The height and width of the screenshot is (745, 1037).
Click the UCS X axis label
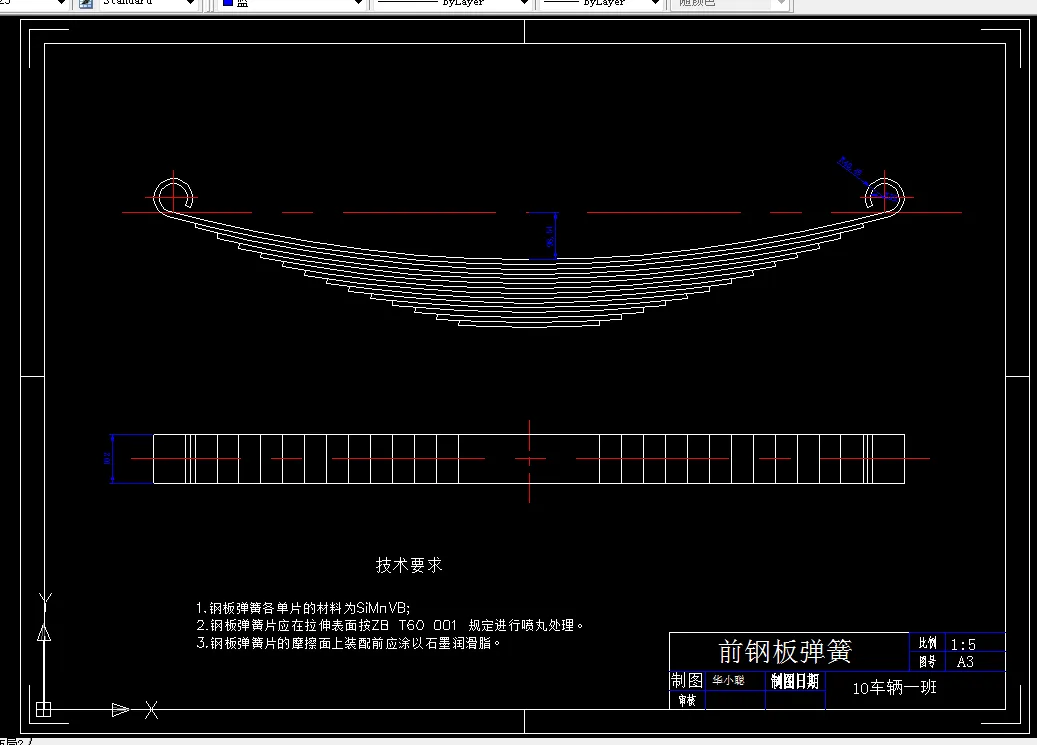tap(151, 710)
